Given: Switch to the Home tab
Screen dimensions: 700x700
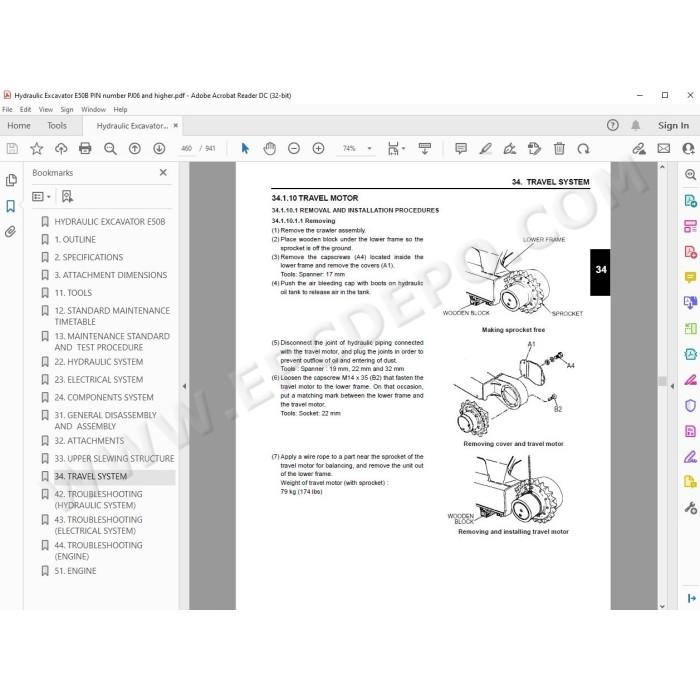Looking at the screenshot, I should click(19, 126).
